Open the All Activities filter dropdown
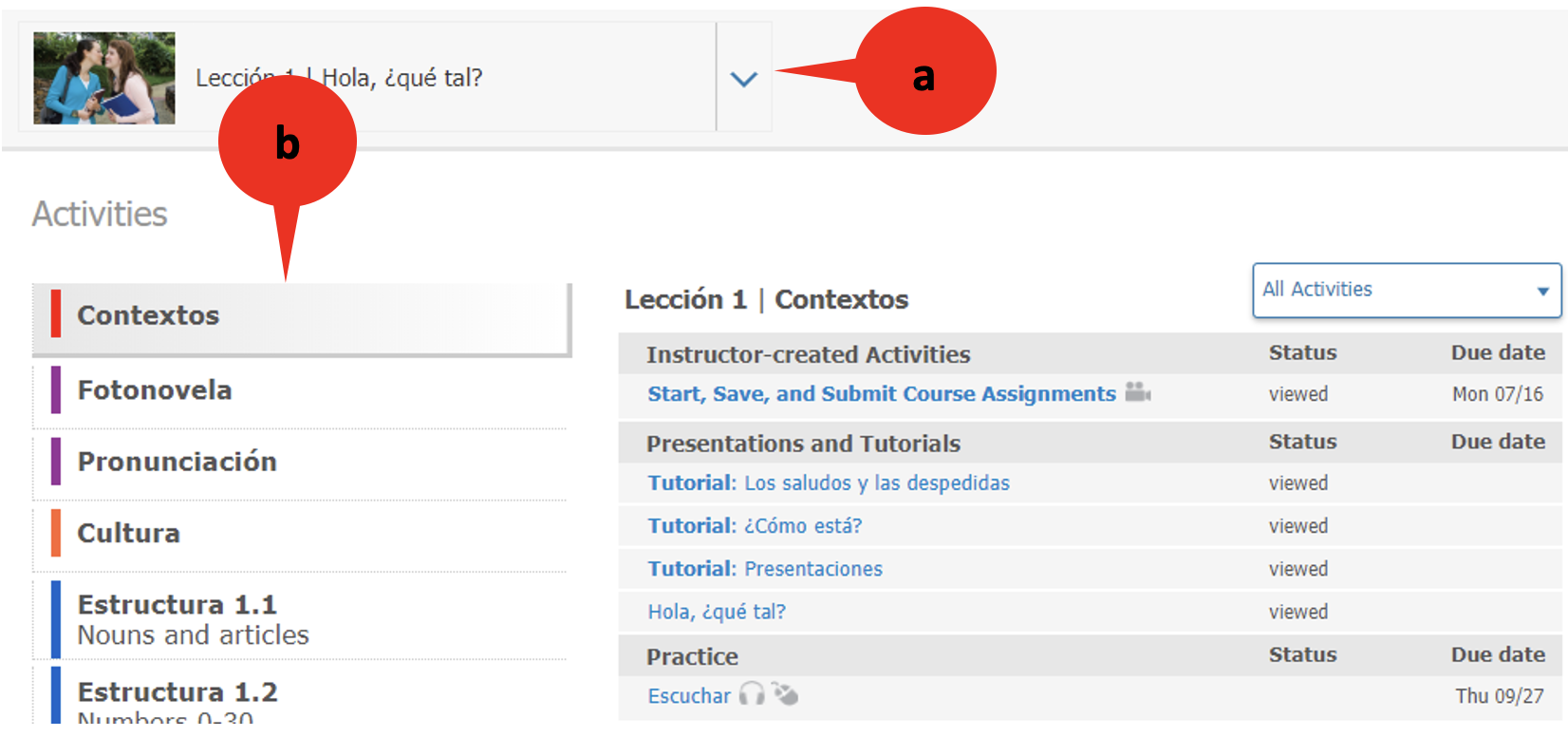This screenshot has width=1568, height=737. pyautogui.click(x=1407, y=290)
